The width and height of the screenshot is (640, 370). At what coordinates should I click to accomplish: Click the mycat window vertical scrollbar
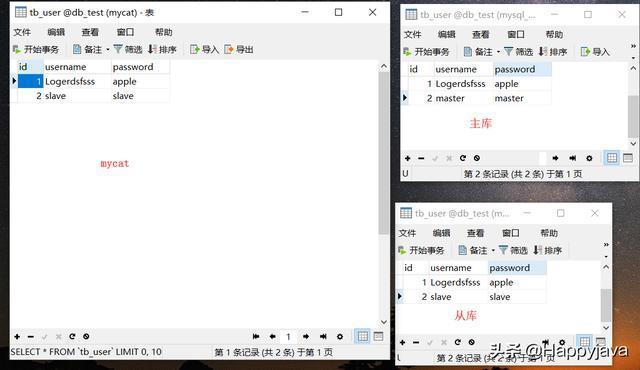point(384,153)
